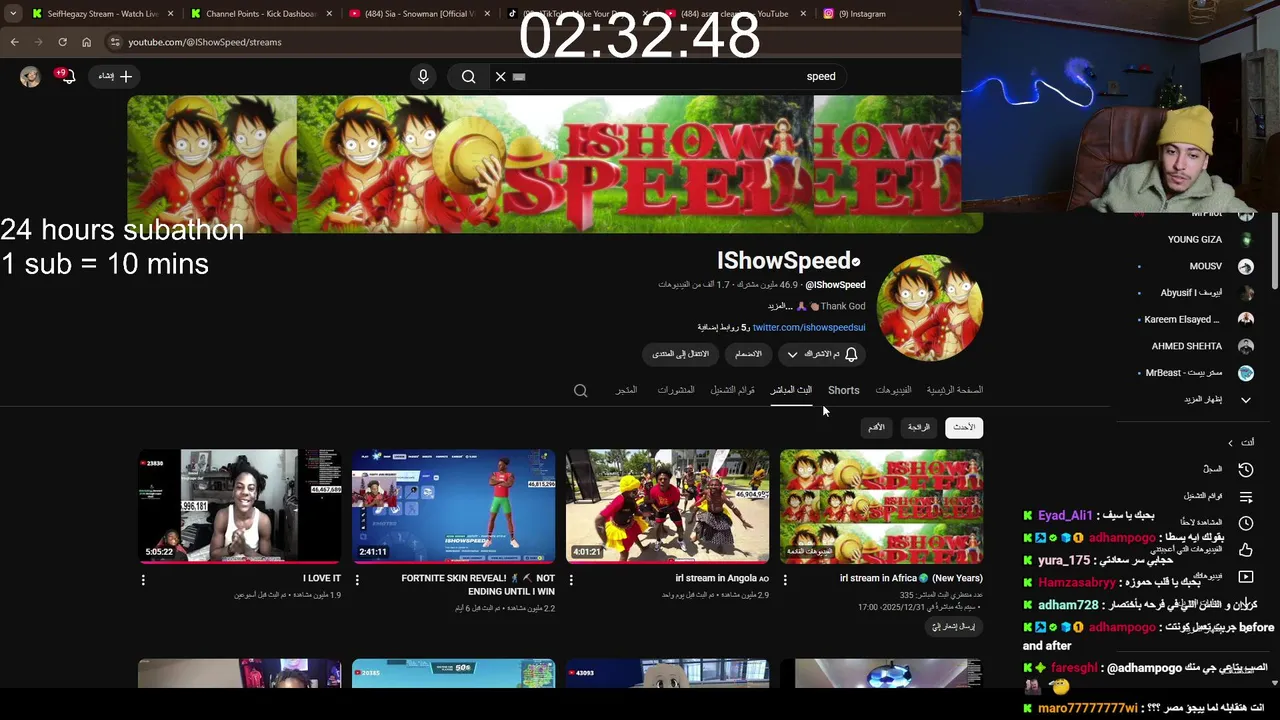1280x720 pixels.
Task: Open Watch Later clock icon in sidebar
Action: 1246,523
